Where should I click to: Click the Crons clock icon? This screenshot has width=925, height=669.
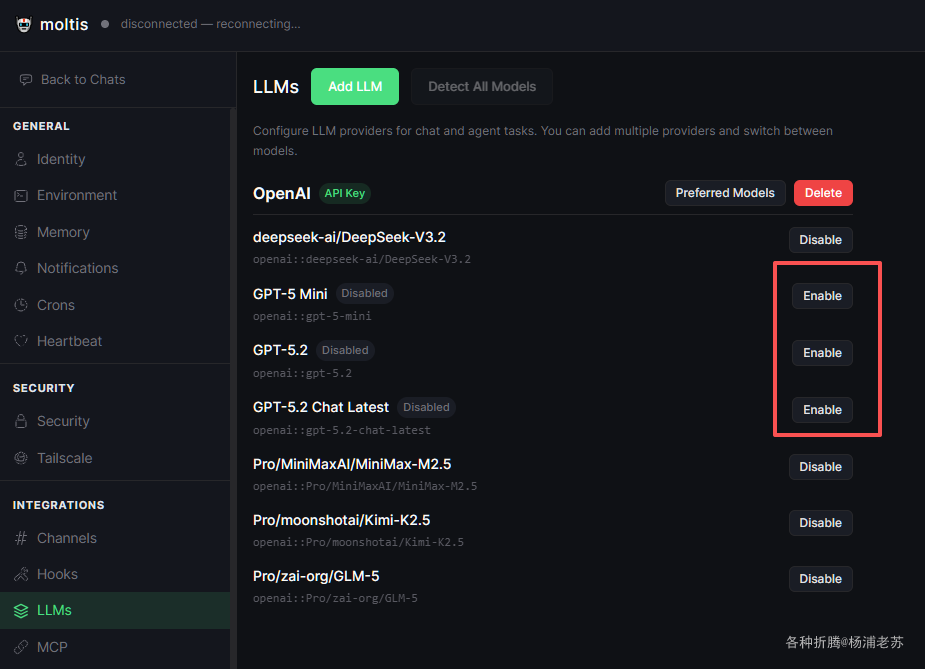pyautogui.click(x=21, y=305)
